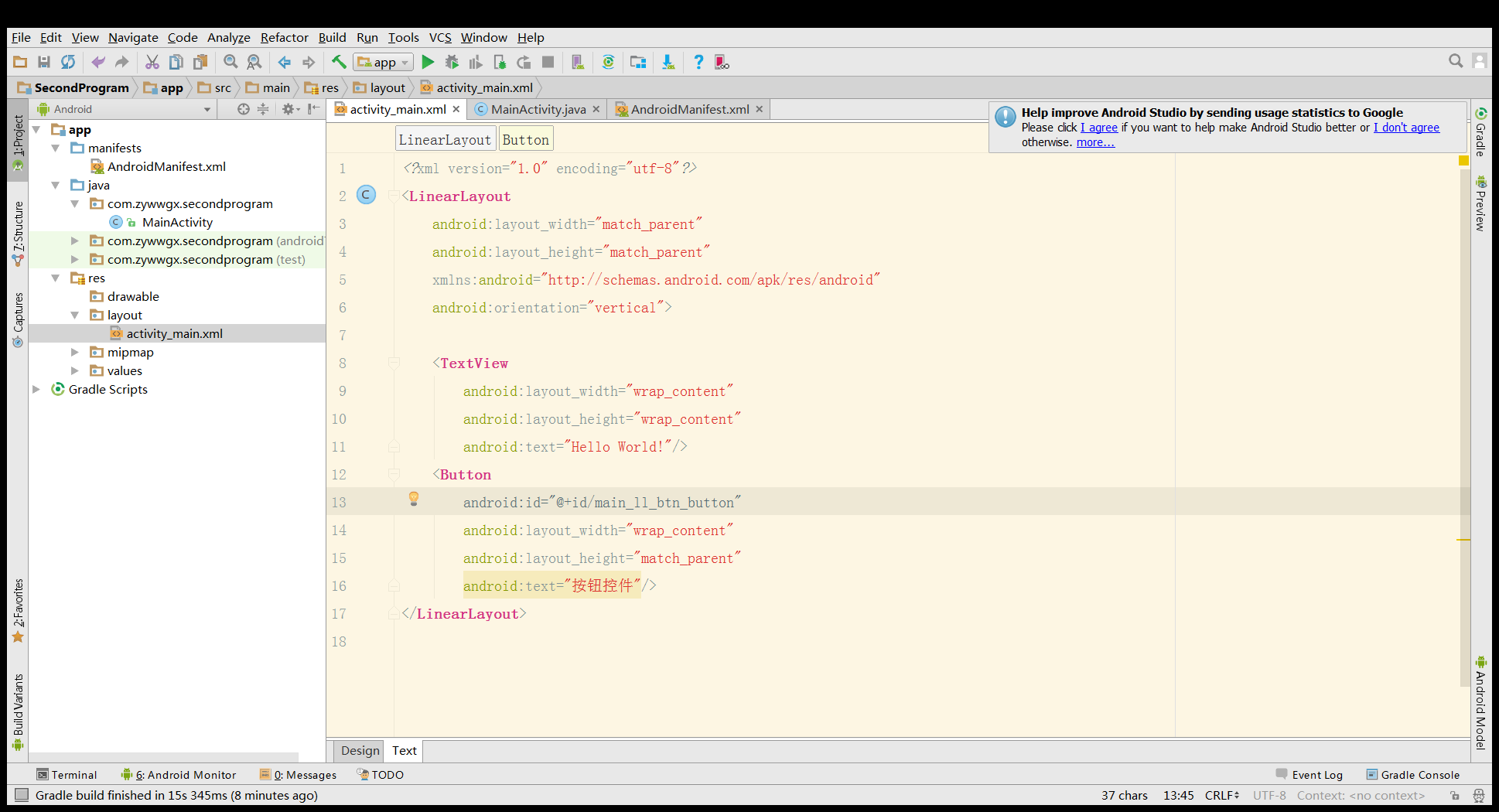Viewport: 1499px width, 812px height.
Task: Click the yellow warning indicator above editor scrollbar
Action: point(1463,161)
